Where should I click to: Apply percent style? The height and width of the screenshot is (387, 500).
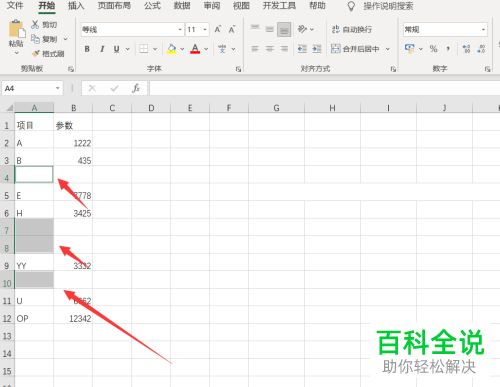click(433, 49)
